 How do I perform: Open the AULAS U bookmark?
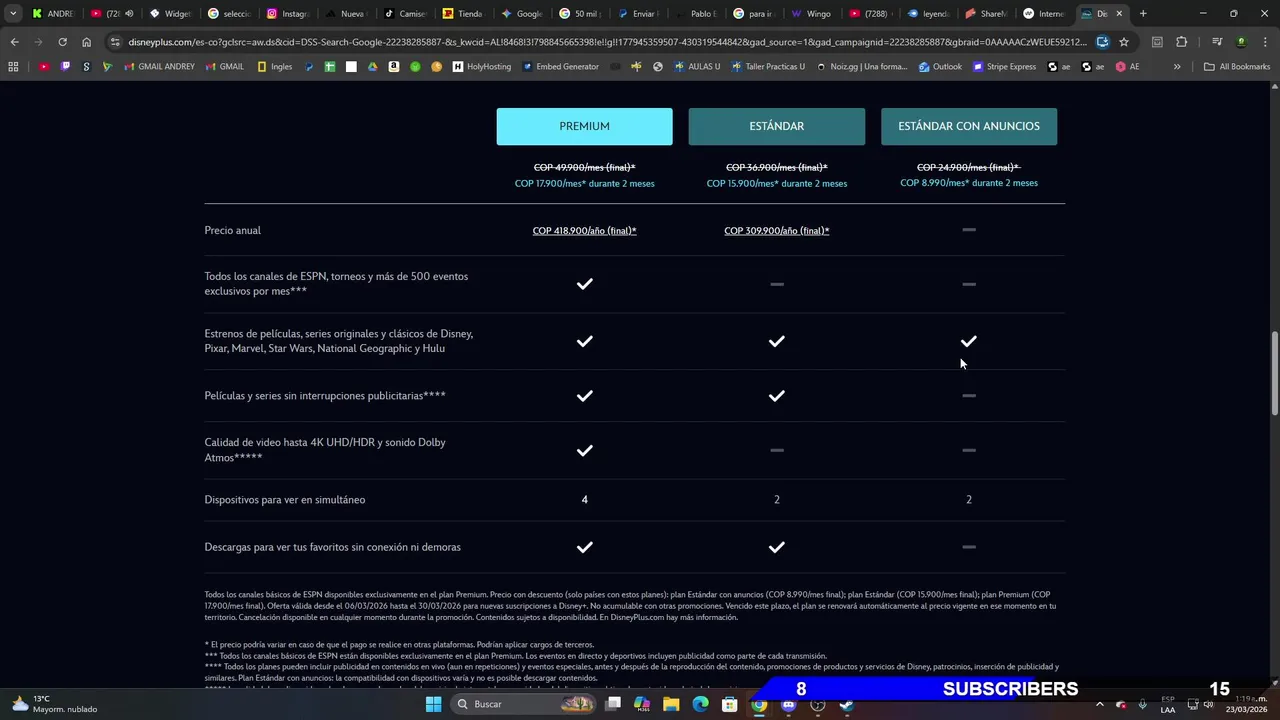pos(697,67)
